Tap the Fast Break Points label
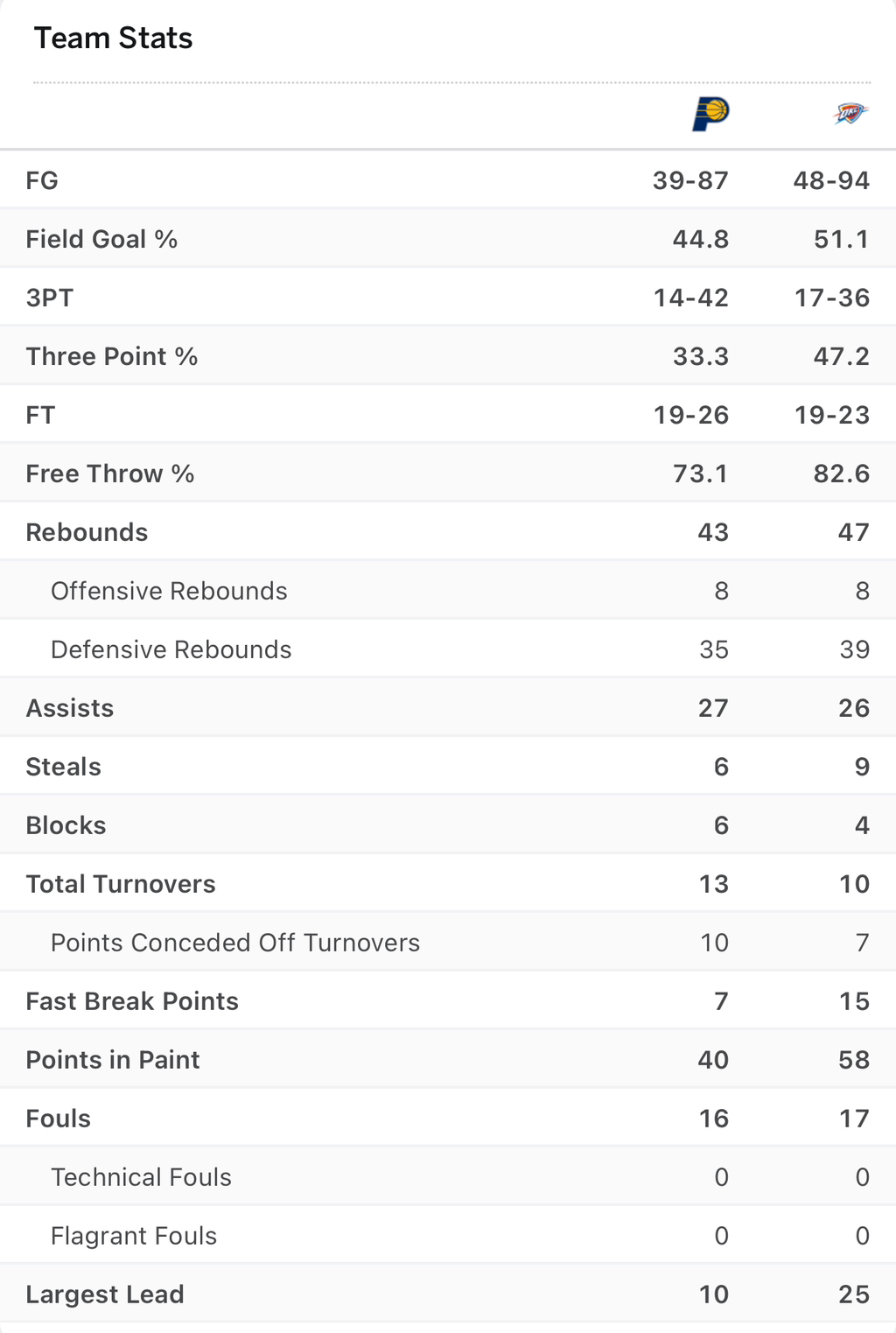The image size is (896, 1333). coord(132,1001)
